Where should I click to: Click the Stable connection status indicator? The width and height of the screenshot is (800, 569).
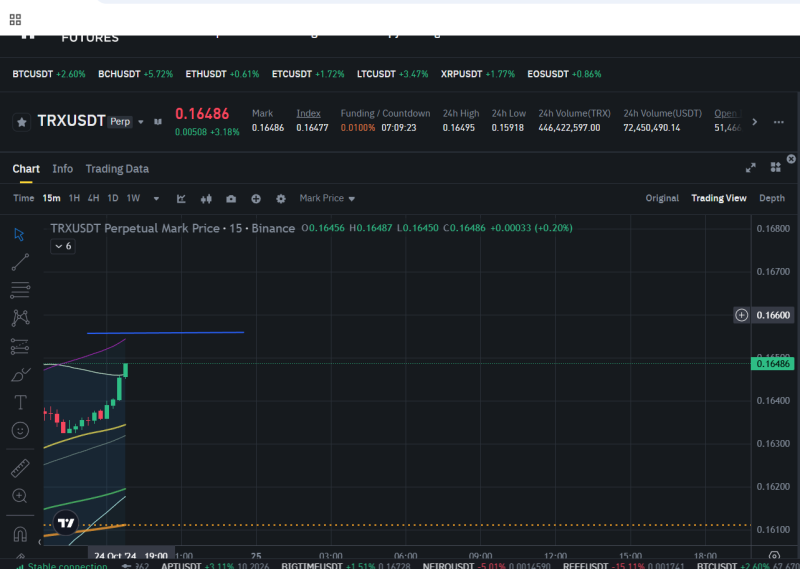point(61,565)
